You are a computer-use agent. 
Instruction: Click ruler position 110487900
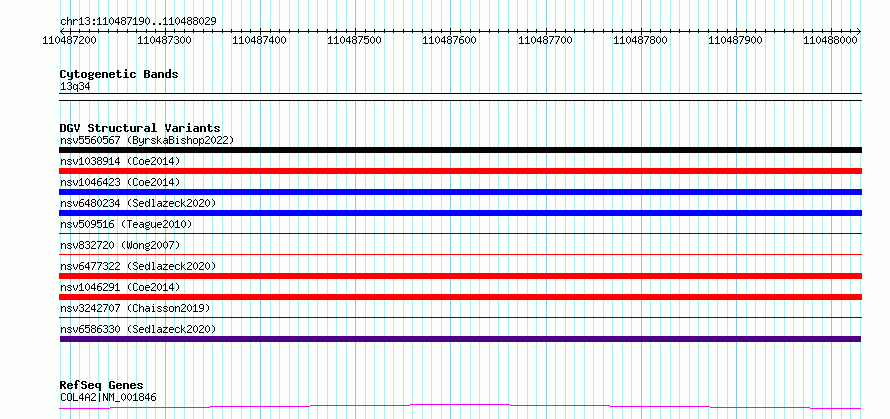point(736,40)
